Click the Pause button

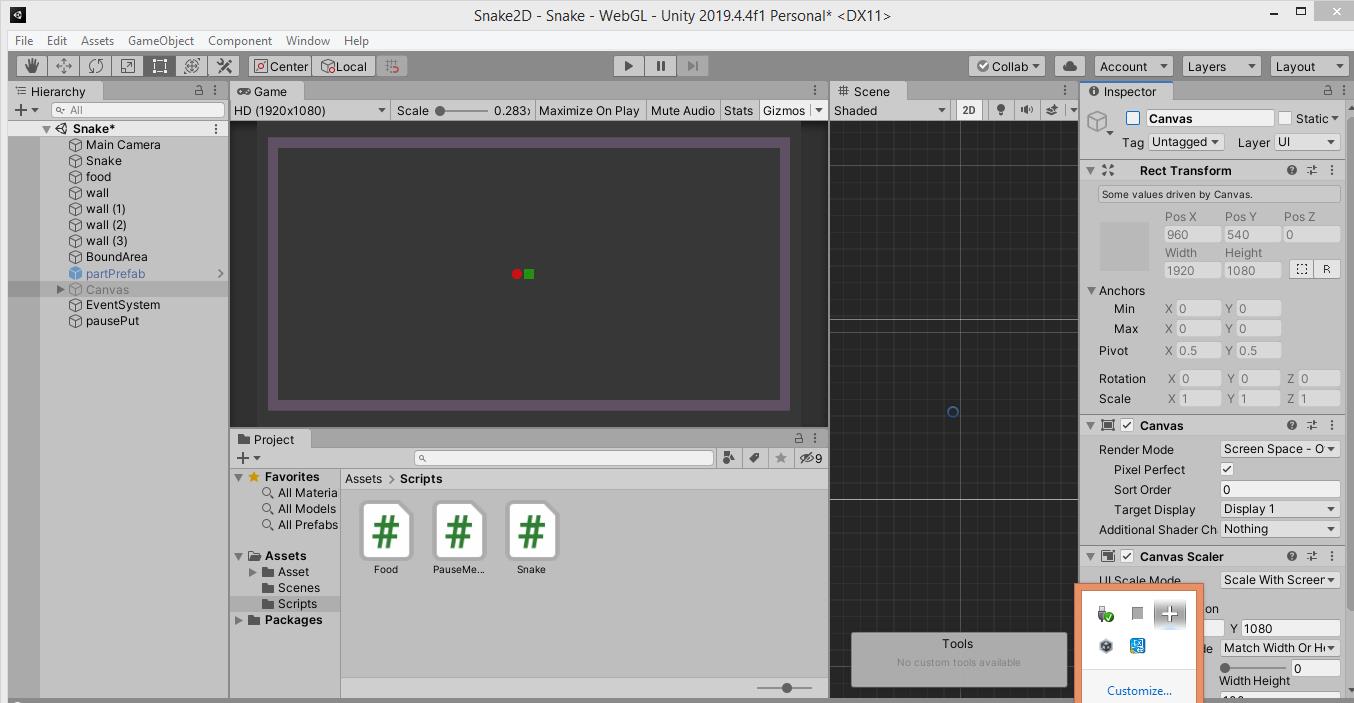[x=660, y=66]
